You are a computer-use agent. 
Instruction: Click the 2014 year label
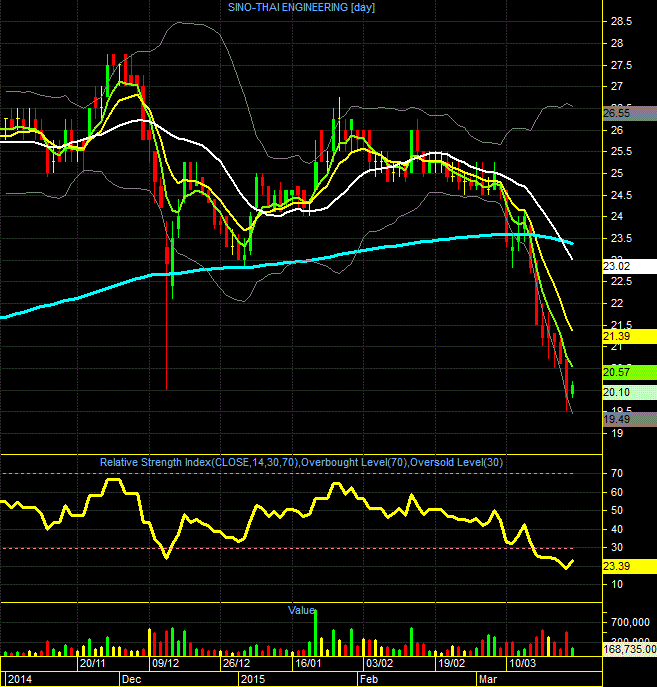(20, 680)
